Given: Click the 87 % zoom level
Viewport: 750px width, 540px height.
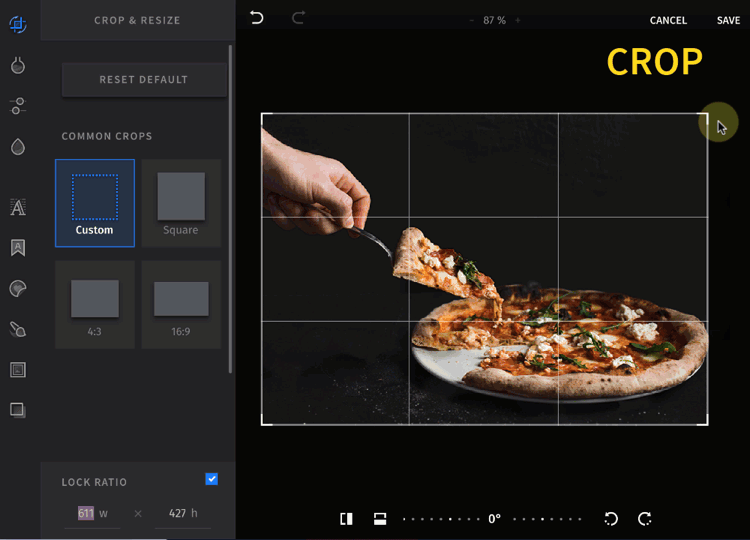Looking at the screenshot, I should tap(494, 20).
